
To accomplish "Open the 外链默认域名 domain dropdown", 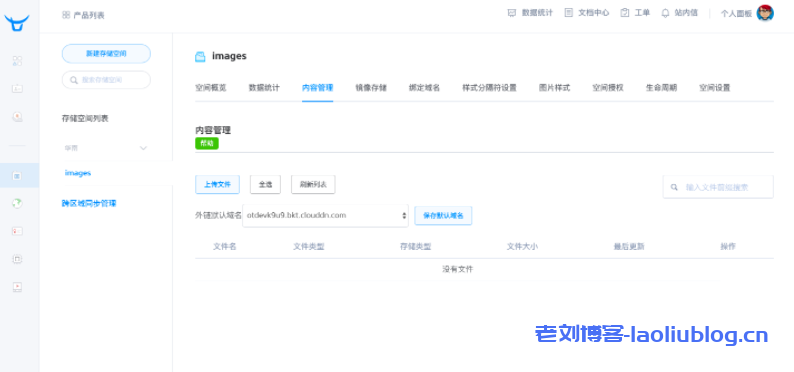I will tap(326, 216).
